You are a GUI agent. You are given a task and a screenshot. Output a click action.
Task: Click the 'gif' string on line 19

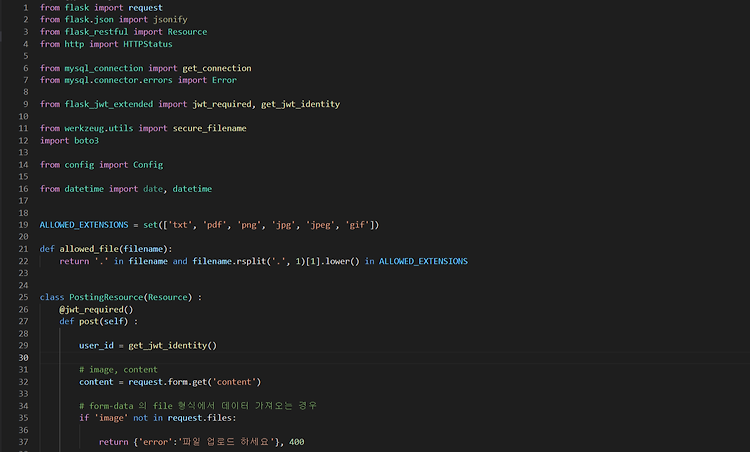357,225
